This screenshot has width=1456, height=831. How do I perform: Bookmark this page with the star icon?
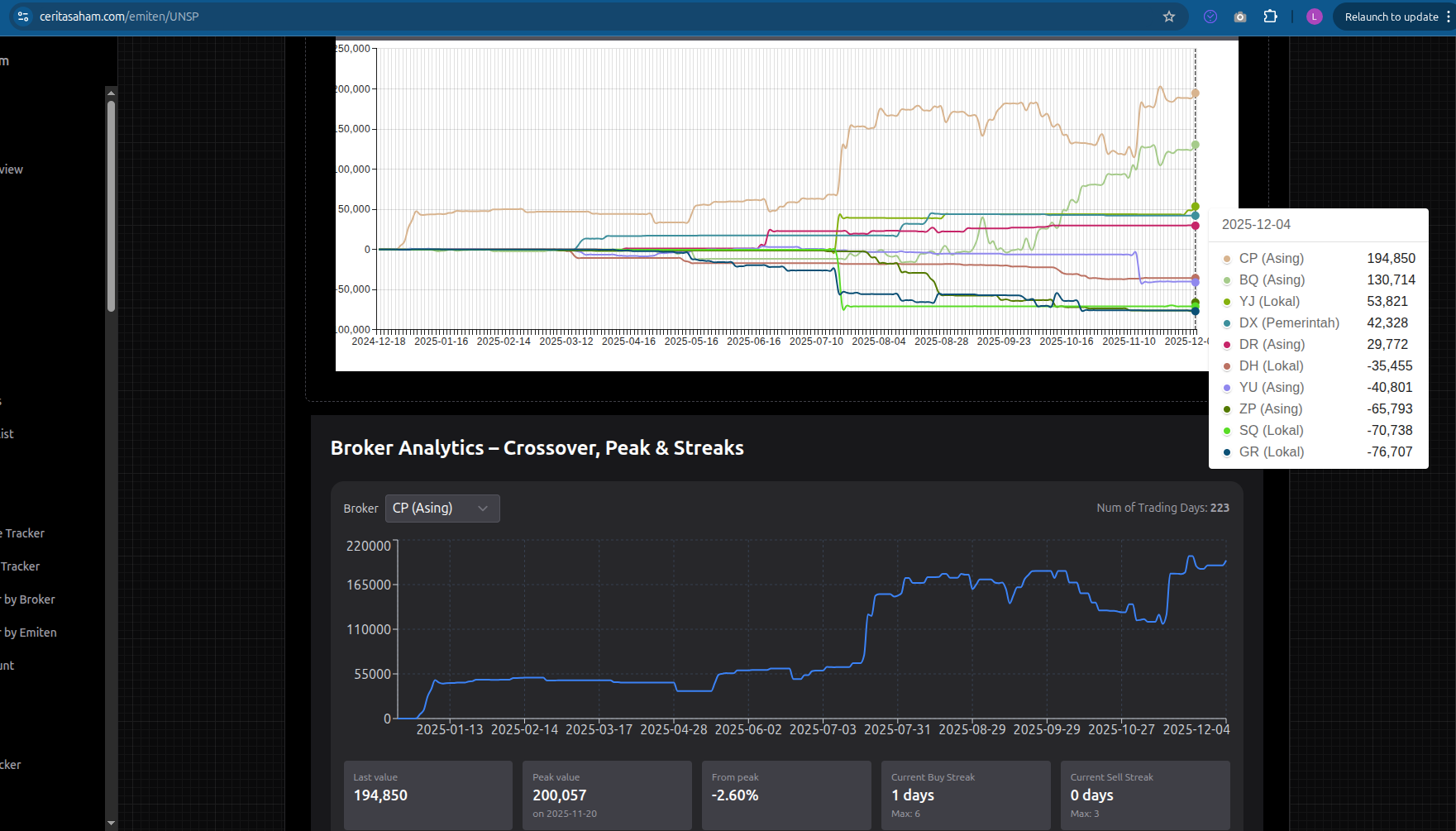click(1169, 17)
